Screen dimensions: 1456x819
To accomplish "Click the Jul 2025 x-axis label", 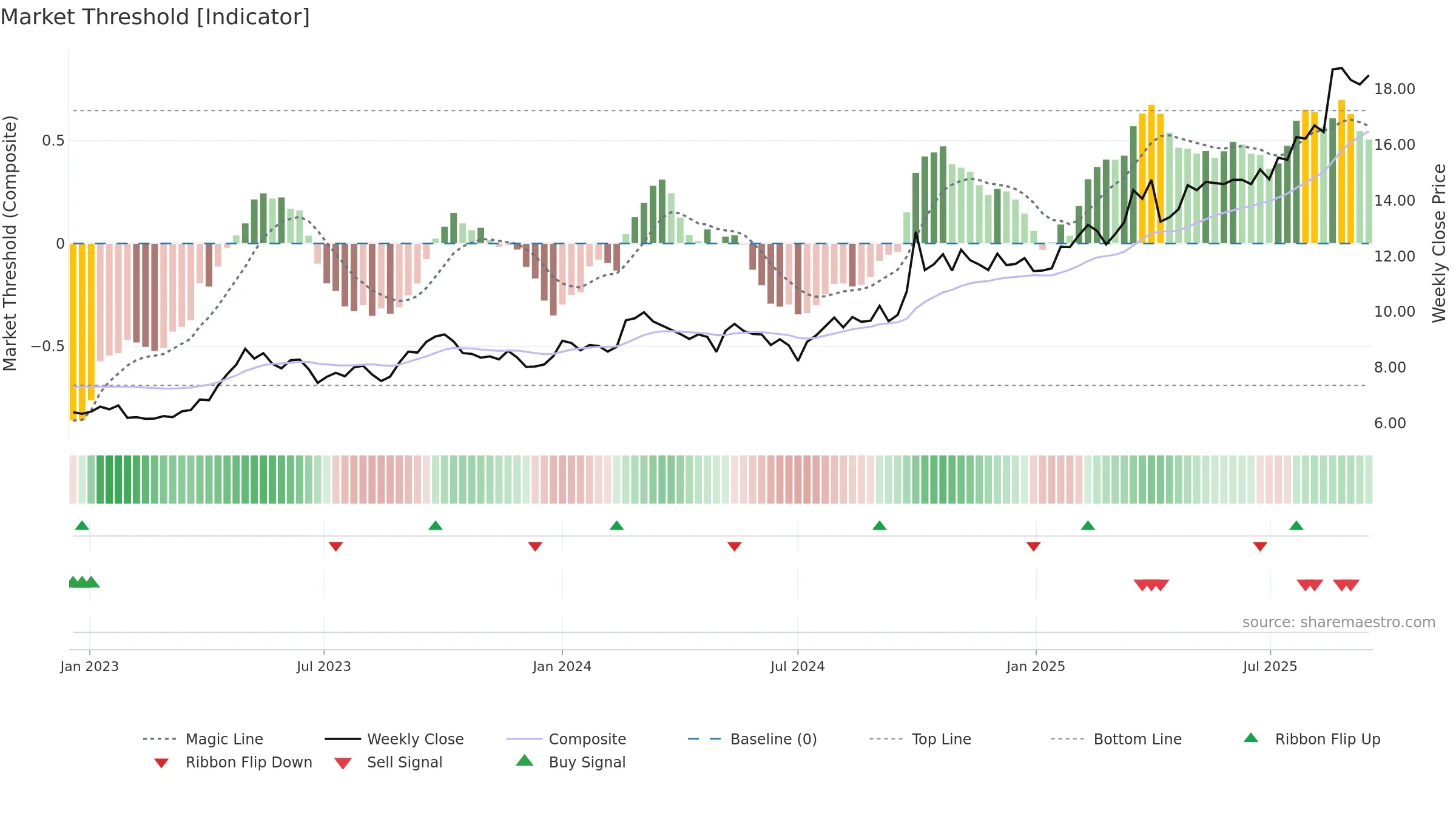I will [x=1270, y=666].
